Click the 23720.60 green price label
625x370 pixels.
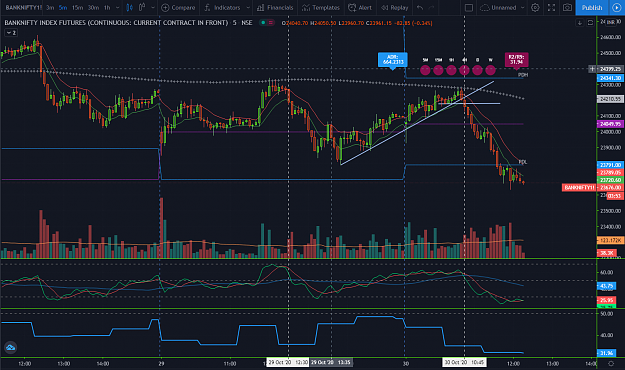[610, 180]
